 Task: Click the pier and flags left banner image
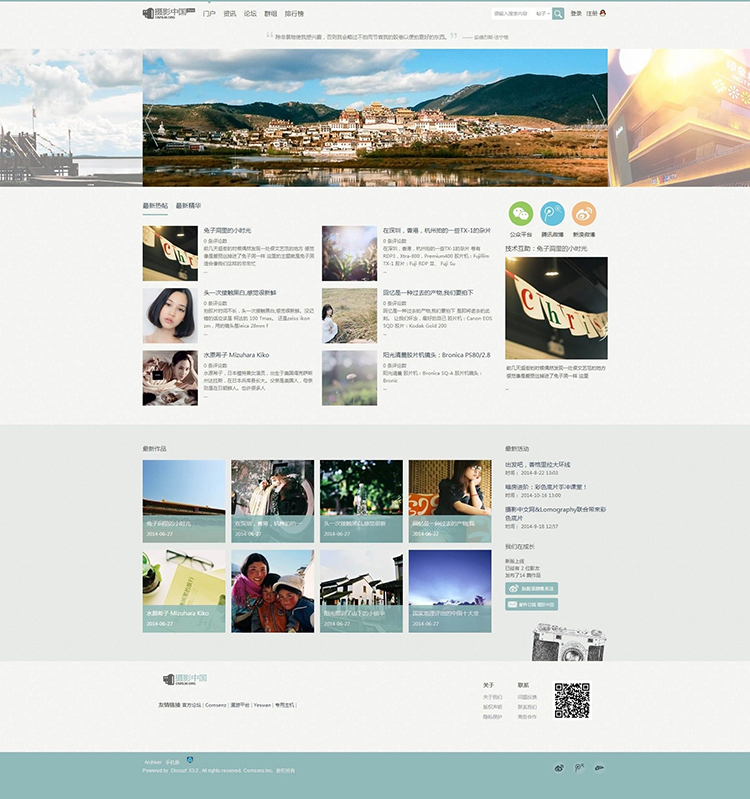[x=71, y=118]
